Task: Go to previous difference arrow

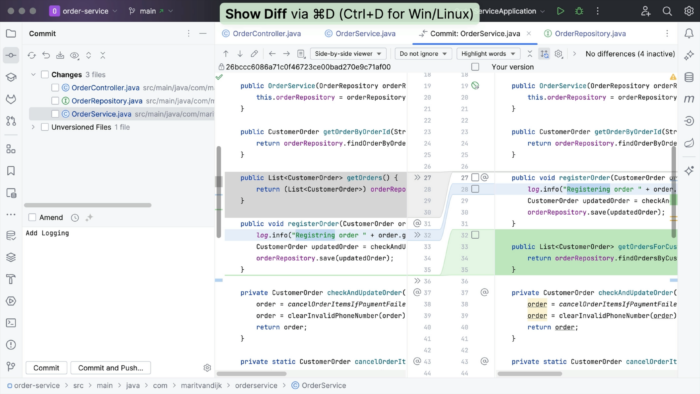Action: click(x=226, y=54)
